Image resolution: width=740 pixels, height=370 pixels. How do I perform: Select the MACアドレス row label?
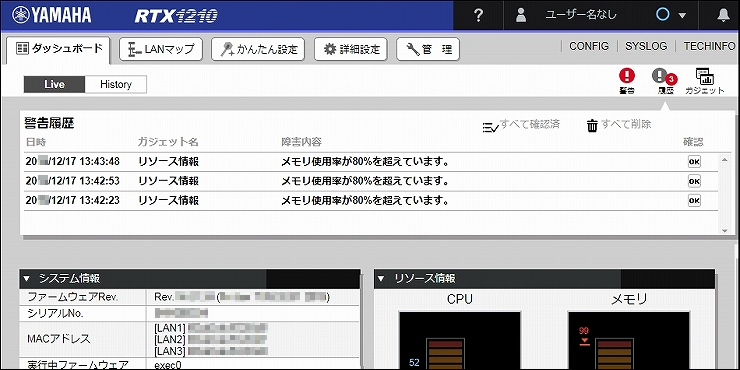tap(59, 339)
